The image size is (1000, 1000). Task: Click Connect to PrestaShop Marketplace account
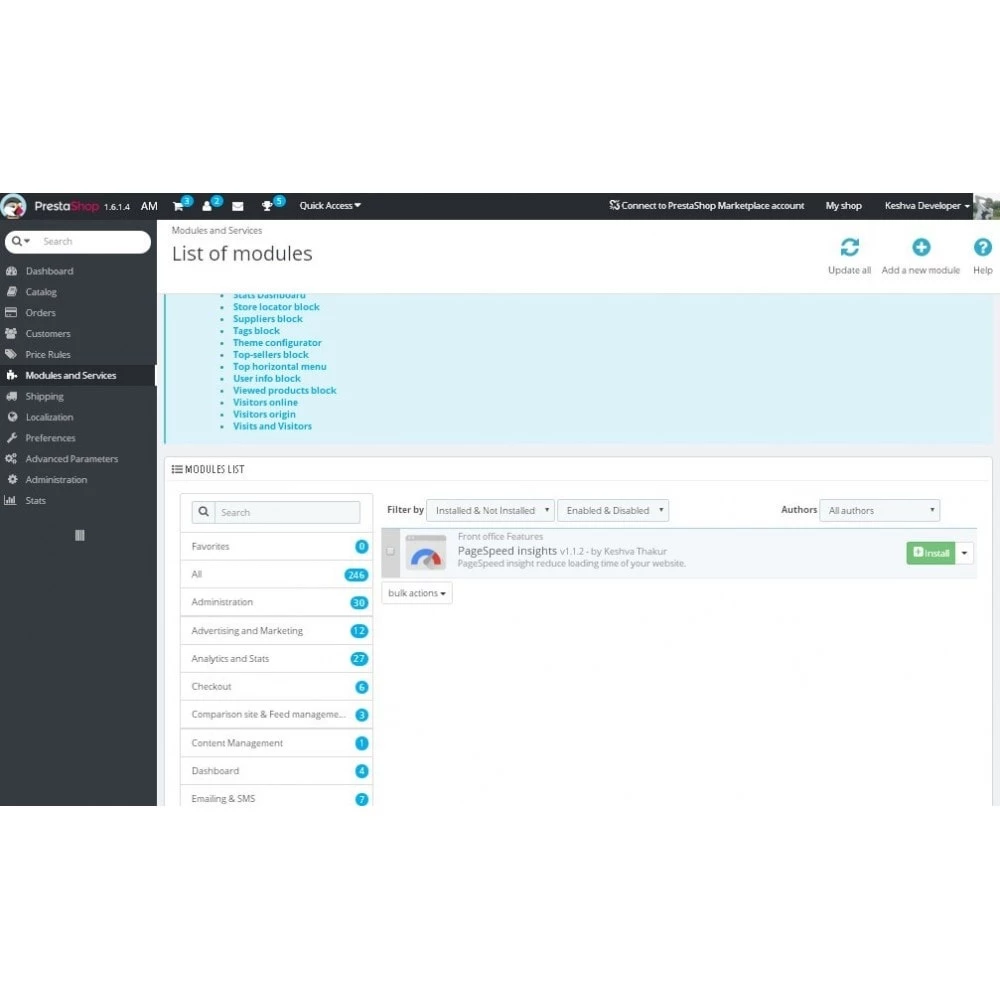(707, 205)
